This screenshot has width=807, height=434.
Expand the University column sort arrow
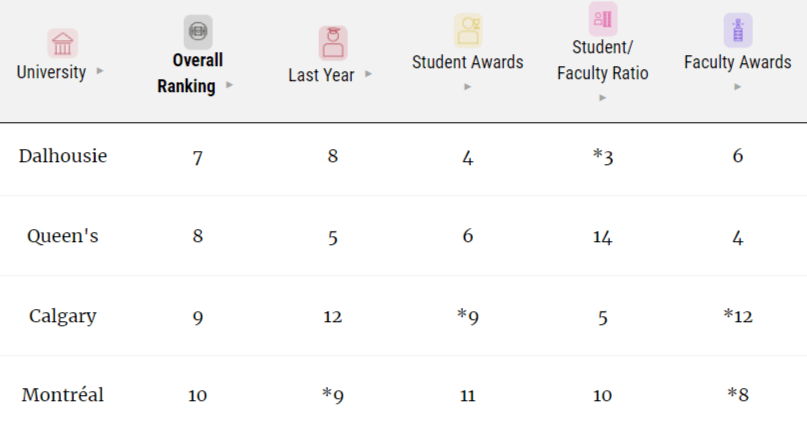(100, 71)
